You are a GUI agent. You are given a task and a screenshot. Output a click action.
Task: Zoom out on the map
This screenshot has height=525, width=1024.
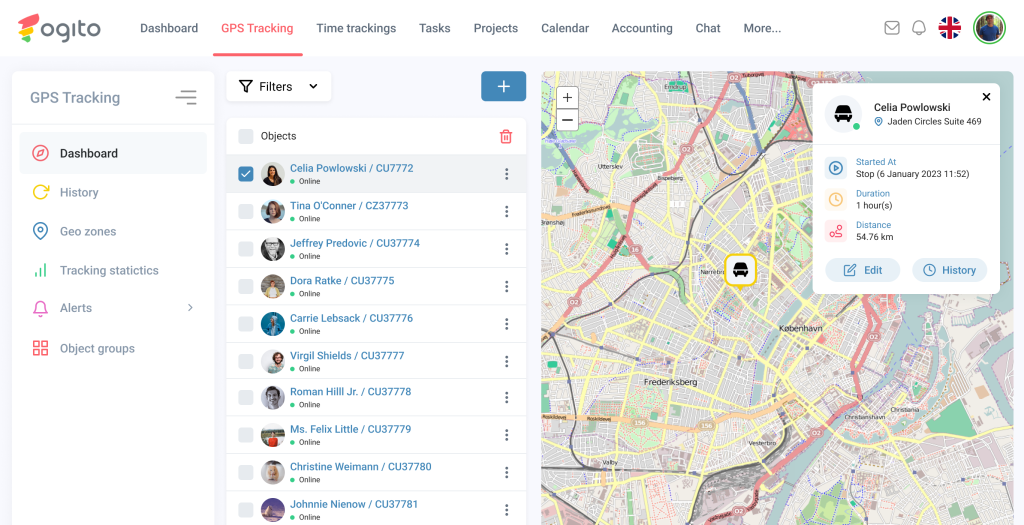pos(567,120)
